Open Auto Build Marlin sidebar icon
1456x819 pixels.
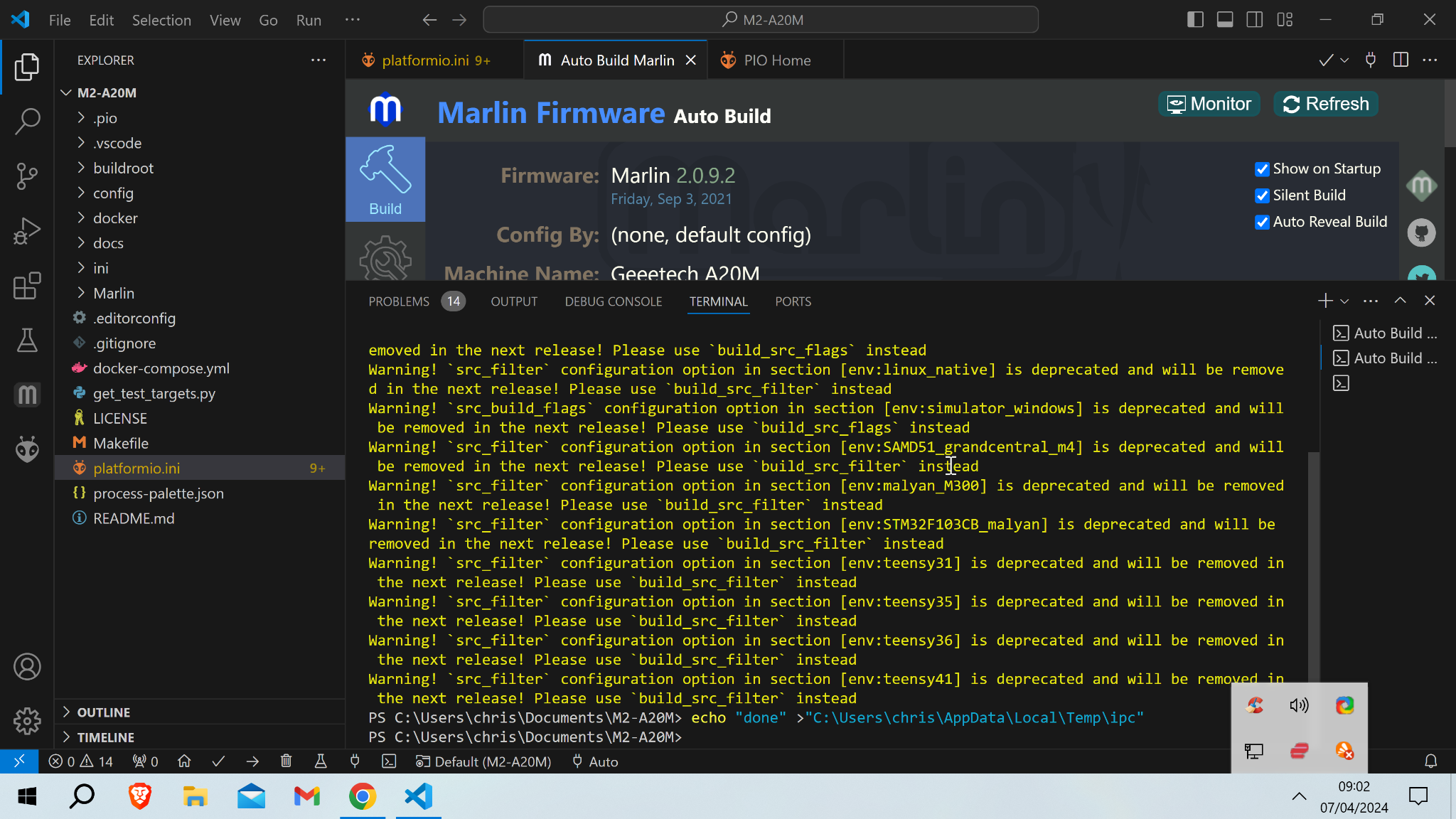coord(27,395)
